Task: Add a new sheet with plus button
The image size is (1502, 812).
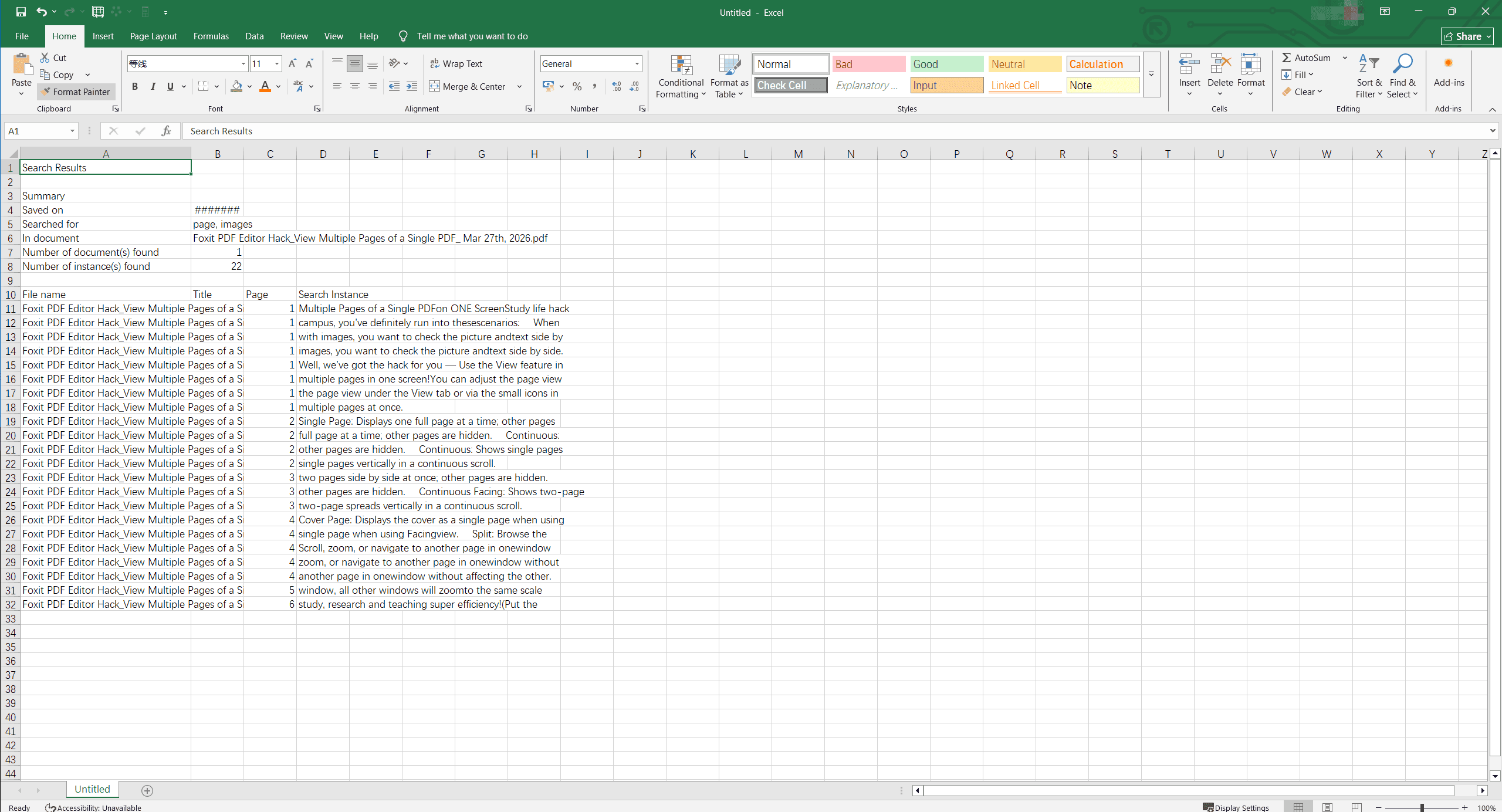Action: coord(147,790)
